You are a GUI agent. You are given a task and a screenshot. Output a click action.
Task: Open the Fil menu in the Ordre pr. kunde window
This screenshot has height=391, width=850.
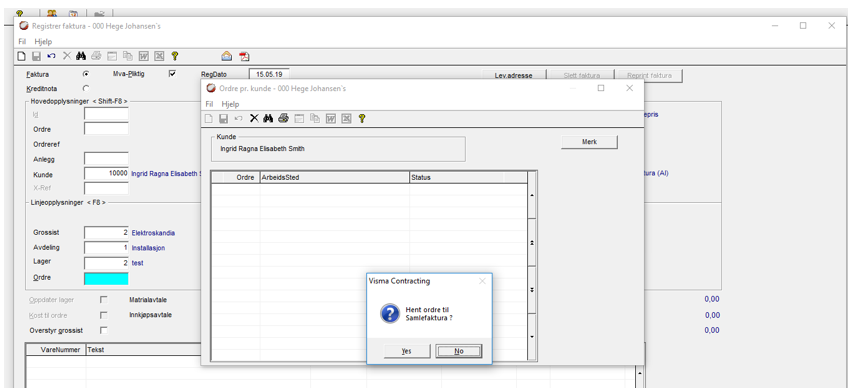[209, 104]
